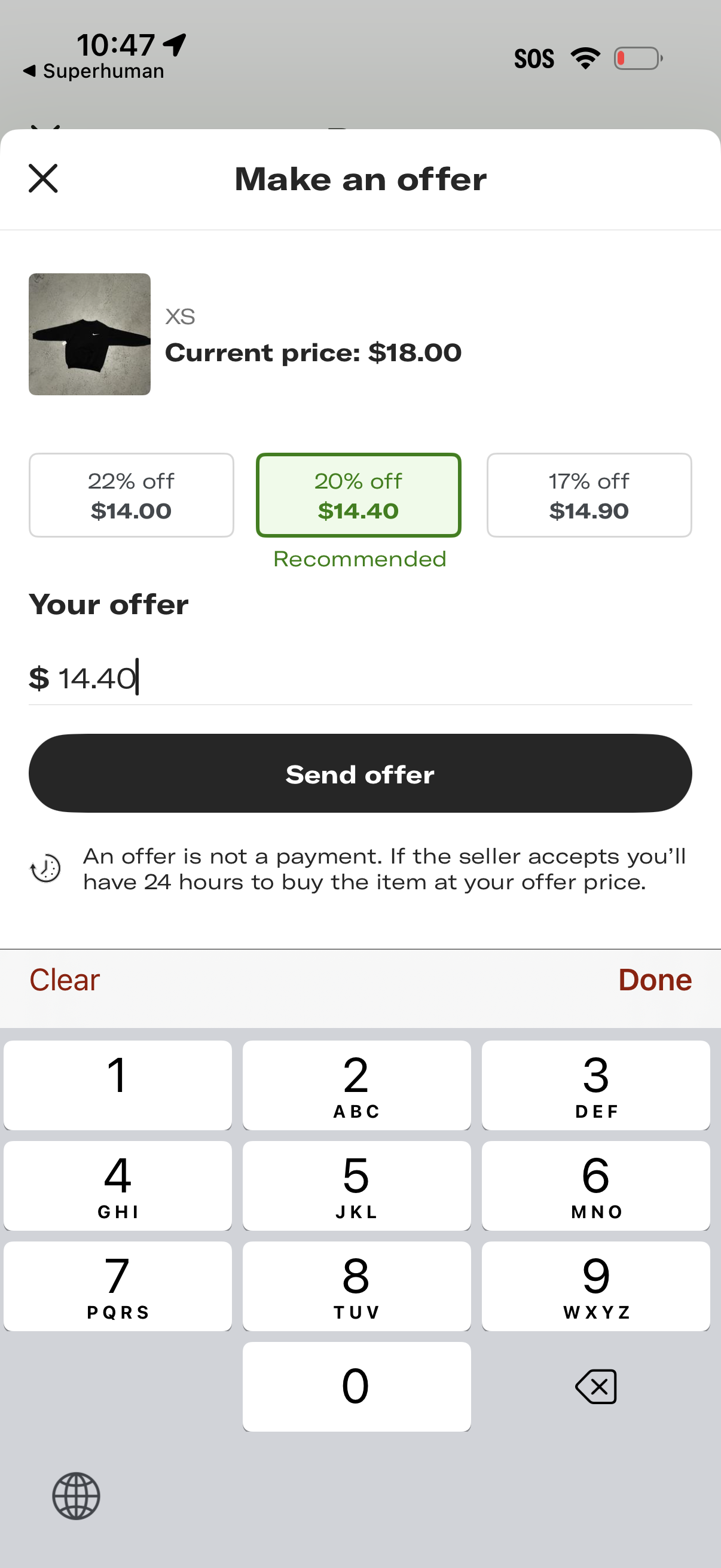This screenshot has width=721, height=1568.
Task: Select the 22% off $14.00 option
Action: (132, 495)
